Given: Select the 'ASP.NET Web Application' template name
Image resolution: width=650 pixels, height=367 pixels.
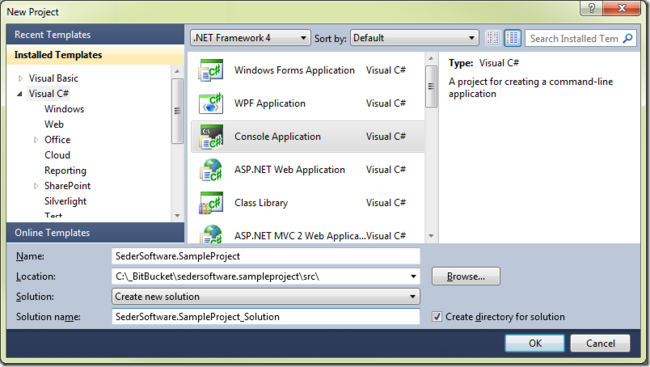Looking at the screenshot, I should (x=289, y=170).
